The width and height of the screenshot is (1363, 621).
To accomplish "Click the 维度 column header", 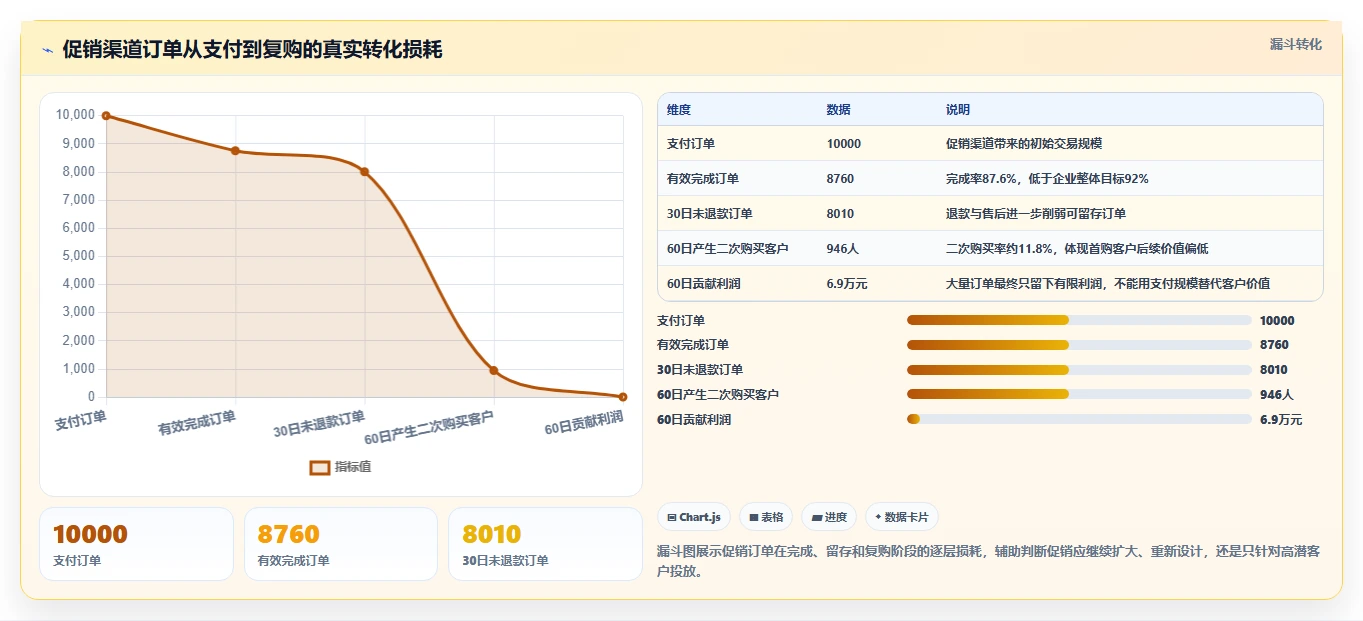I will 679,110.
